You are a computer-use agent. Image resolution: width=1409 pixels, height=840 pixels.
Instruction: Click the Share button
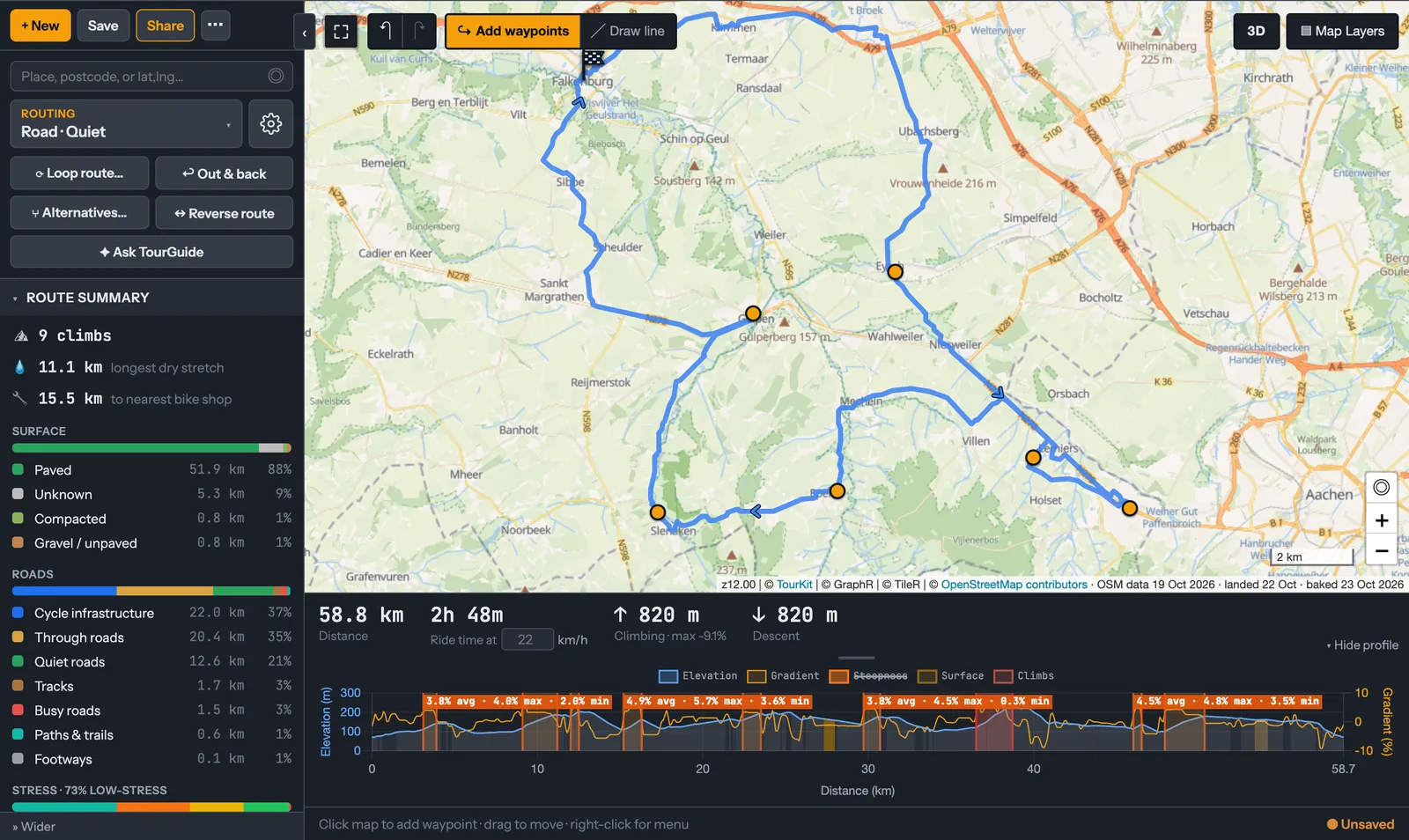coord(166,26)
